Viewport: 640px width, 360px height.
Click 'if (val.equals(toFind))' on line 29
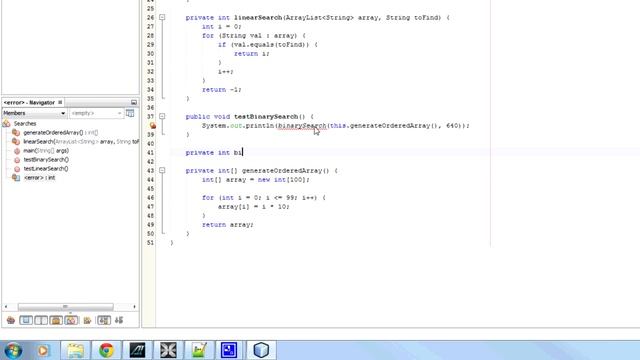(x=264, y=44)
